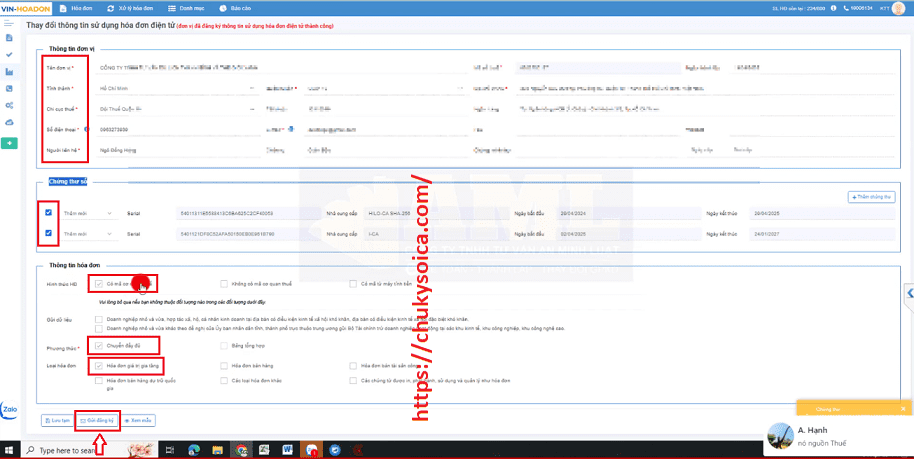The width and height of the screenshot is (914, 459).
Task: Open the gears settings icon in left sidebar
Action: point(9,106)
